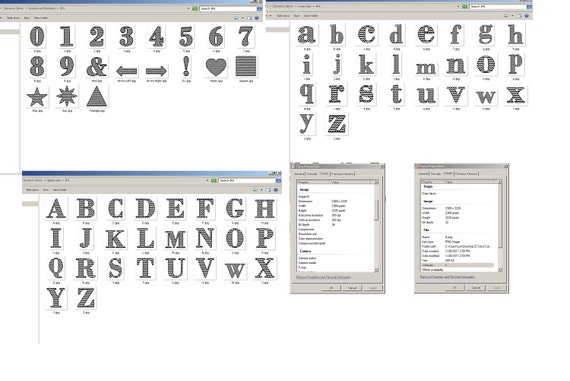Select the lowercase letter g thumbnail
The height and width of the screenshot is (381, 570).
[486, 34]
